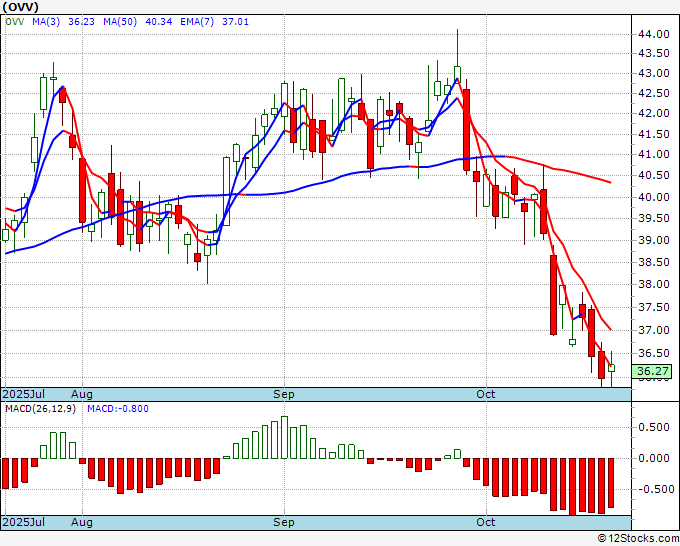The width and height of the screenshot is (680, 546).
Task: Click the 42.00 price axis label
Action: [654, 114]
